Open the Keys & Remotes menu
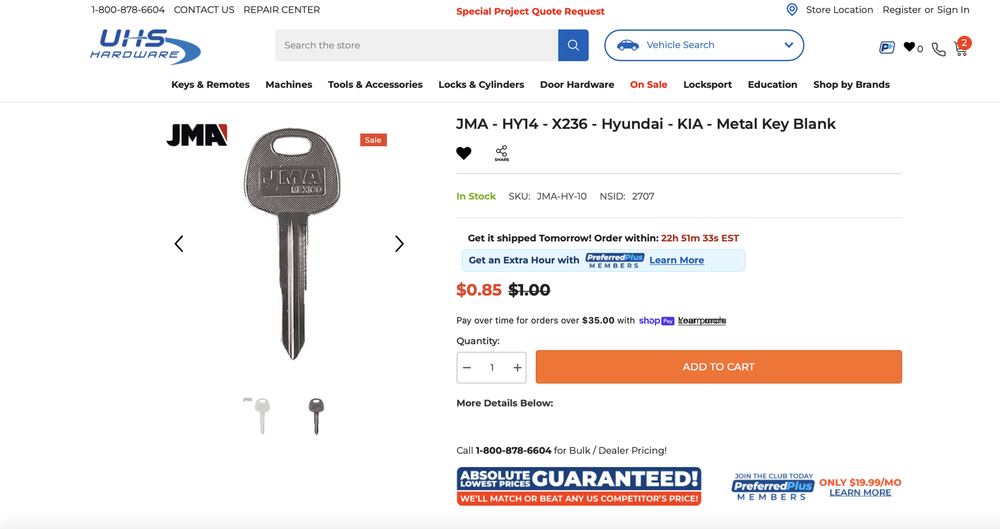1000x529 pixels. (x=210, y=84)
